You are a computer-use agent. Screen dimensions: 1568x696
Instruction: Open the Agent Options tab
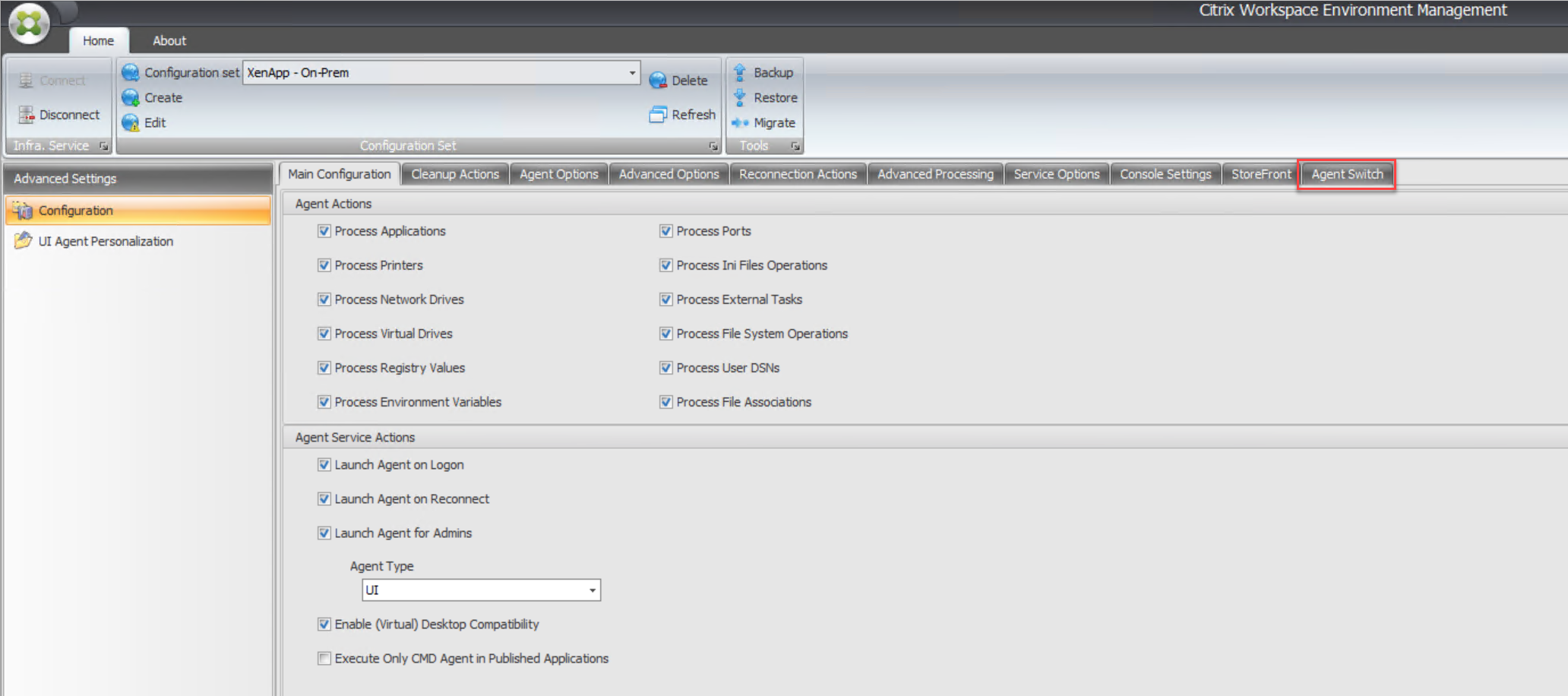click(559, 174)
